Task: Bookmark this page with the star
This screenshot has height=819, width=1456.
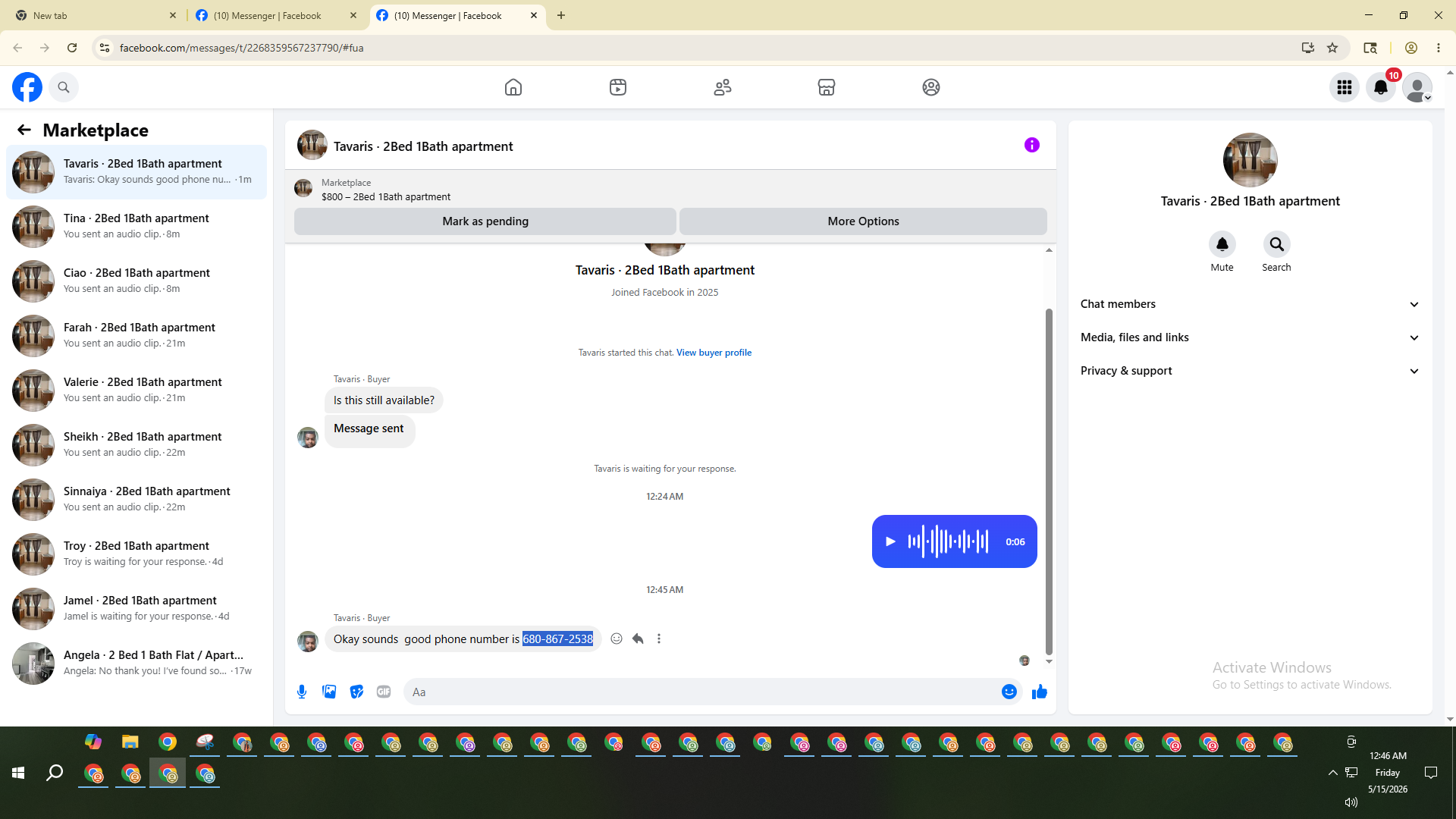Action: coord(1332,48)
